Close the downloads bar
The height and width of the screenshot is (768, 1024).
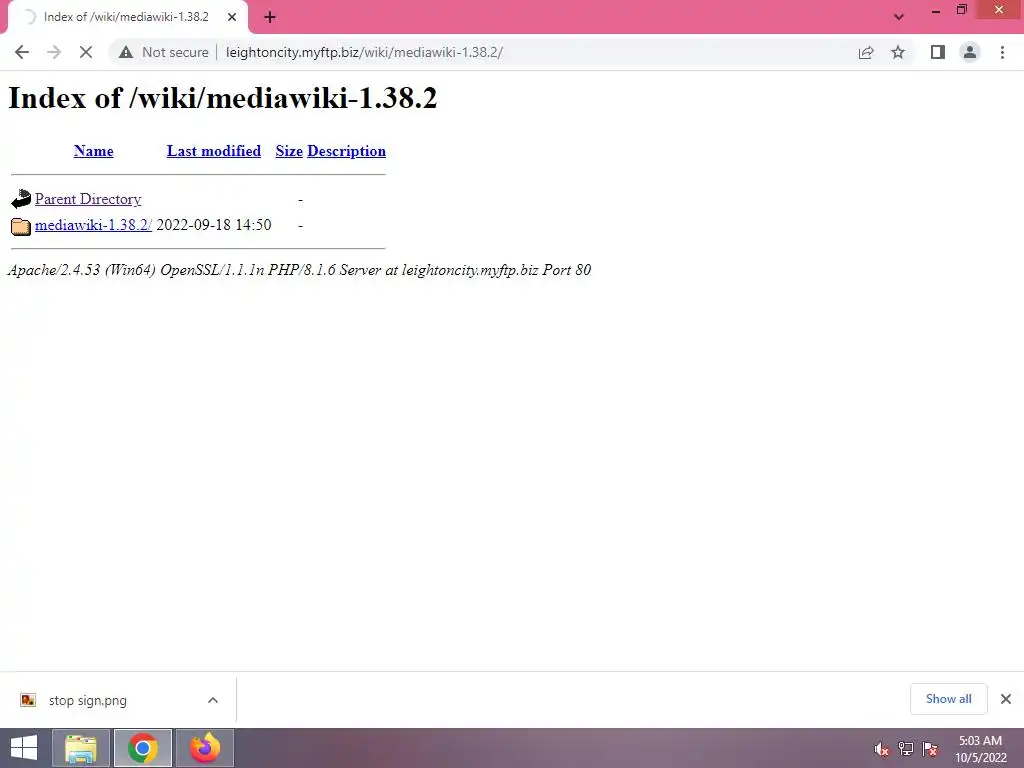pyautogui.click(x=1006, y=699)
